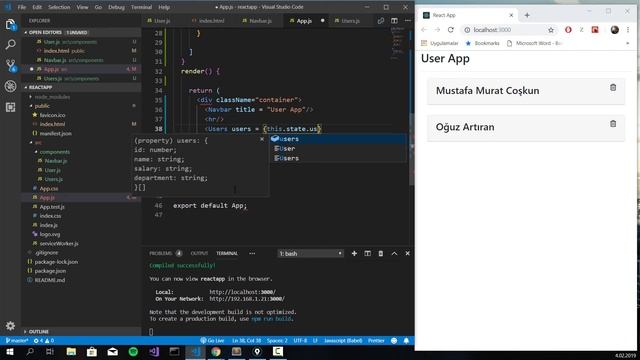Image resolution: width=640 pixels, height=360 pixels.
Task: Click the master branch in status bar
Action: pos(17,340)
